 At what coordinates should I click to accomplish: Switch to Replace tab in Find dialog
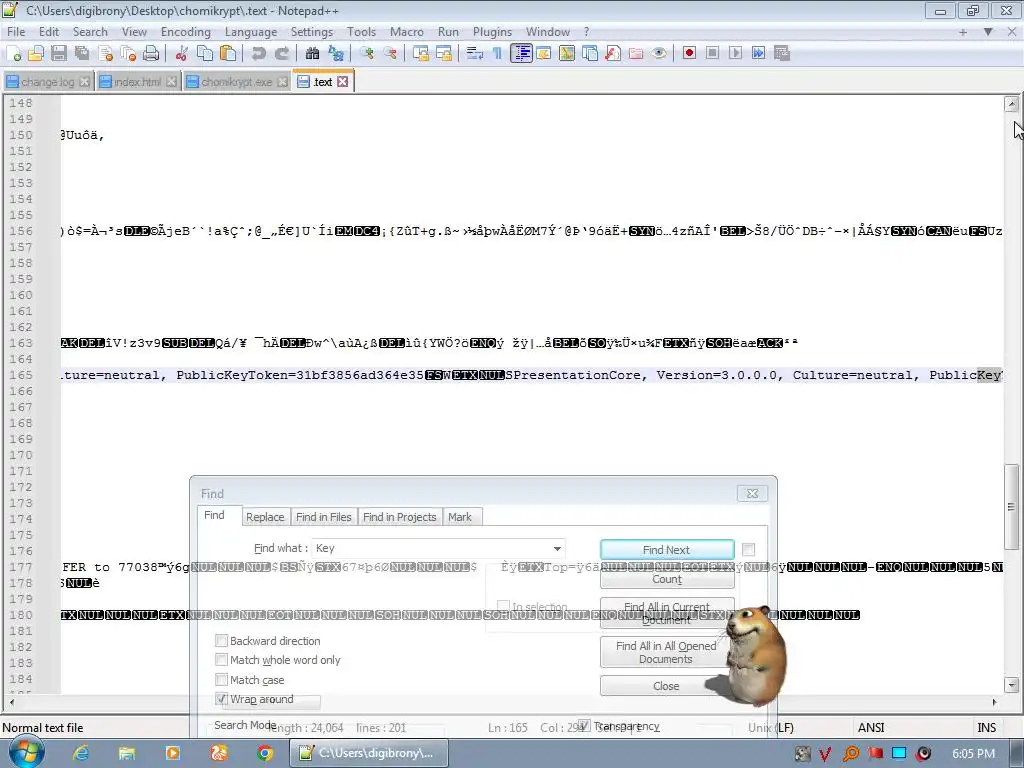pyautogui.click(x=265, y=517)
